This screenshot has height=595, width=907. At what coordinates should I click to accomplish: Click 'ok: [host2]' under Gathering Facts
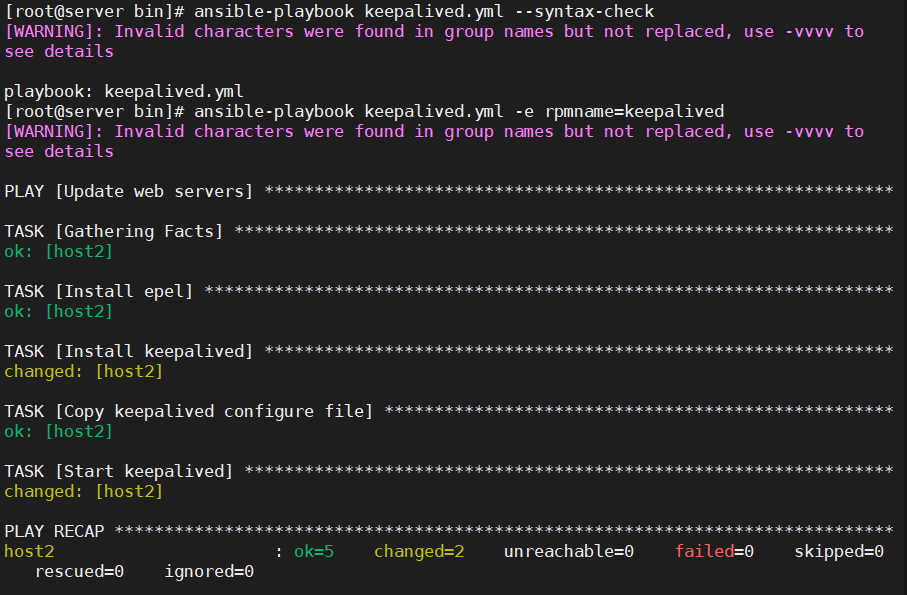58,252
